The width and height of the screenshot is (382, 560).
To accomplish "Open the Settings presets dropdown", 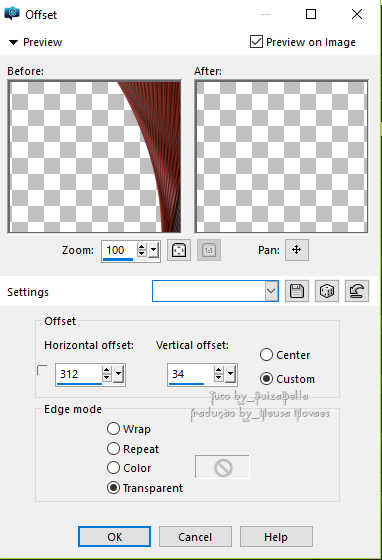I will tap(271, 291).
